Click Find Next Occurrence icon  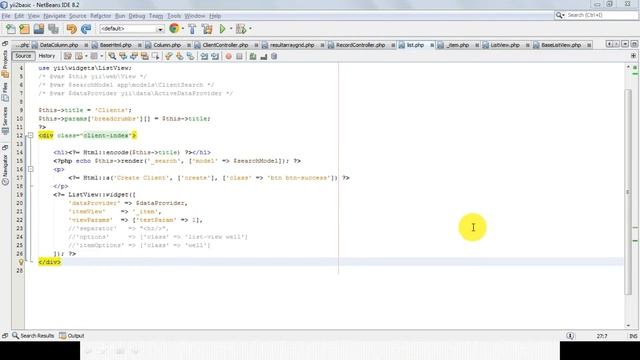coord(133,56)
